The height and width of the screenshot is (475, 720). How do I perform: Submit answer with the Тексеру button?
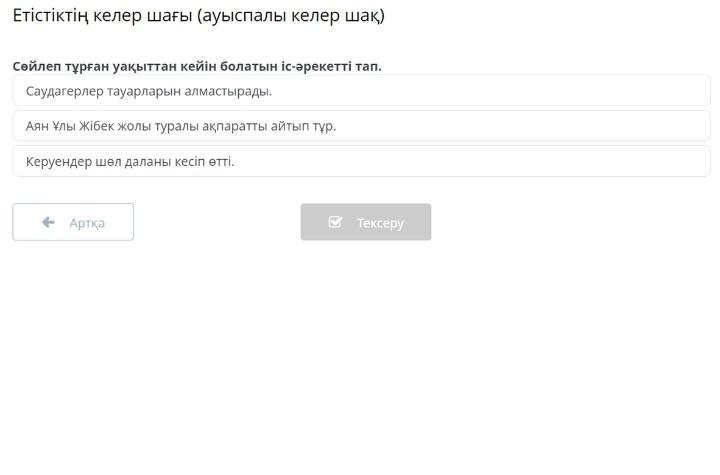[x=366, y=222]
